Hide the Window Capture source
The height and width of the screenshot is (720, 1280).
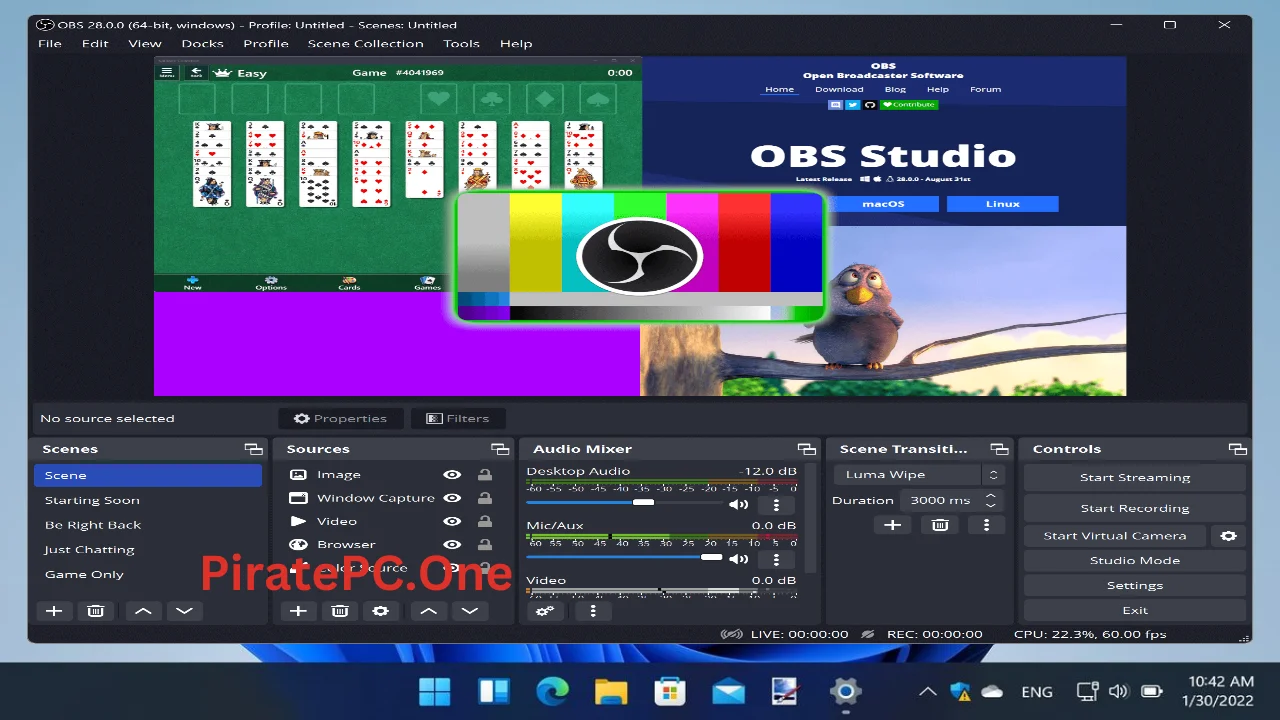point(452,498)
